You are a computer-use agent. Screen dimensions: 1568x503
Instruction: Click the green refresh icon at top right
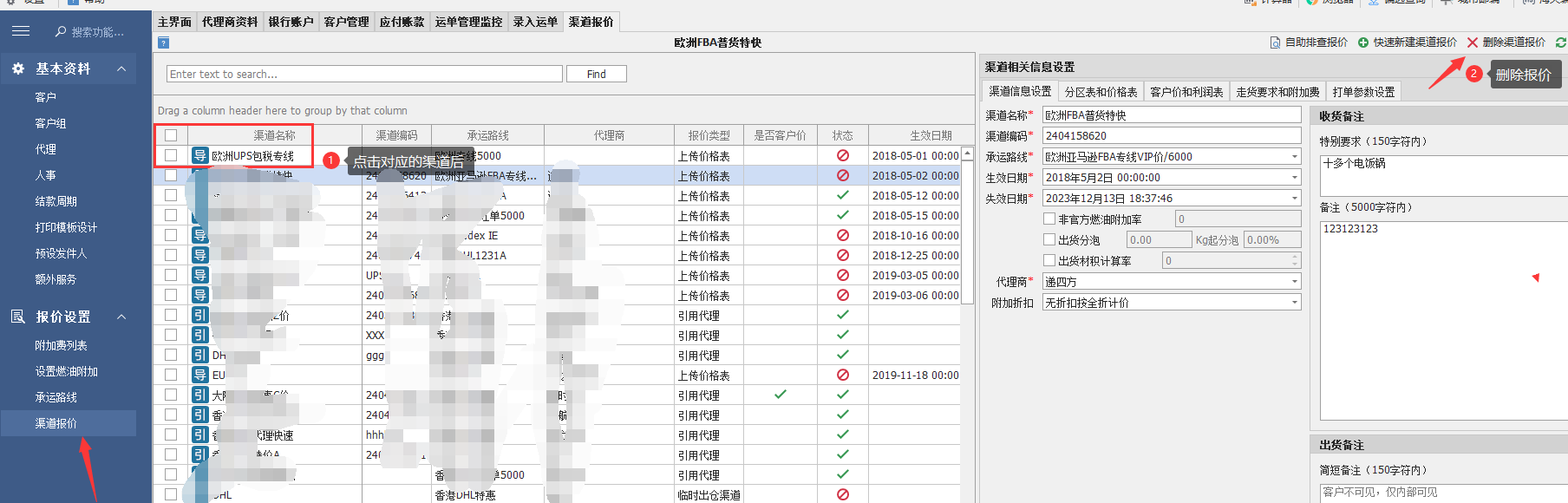(x=1560, y=42)
